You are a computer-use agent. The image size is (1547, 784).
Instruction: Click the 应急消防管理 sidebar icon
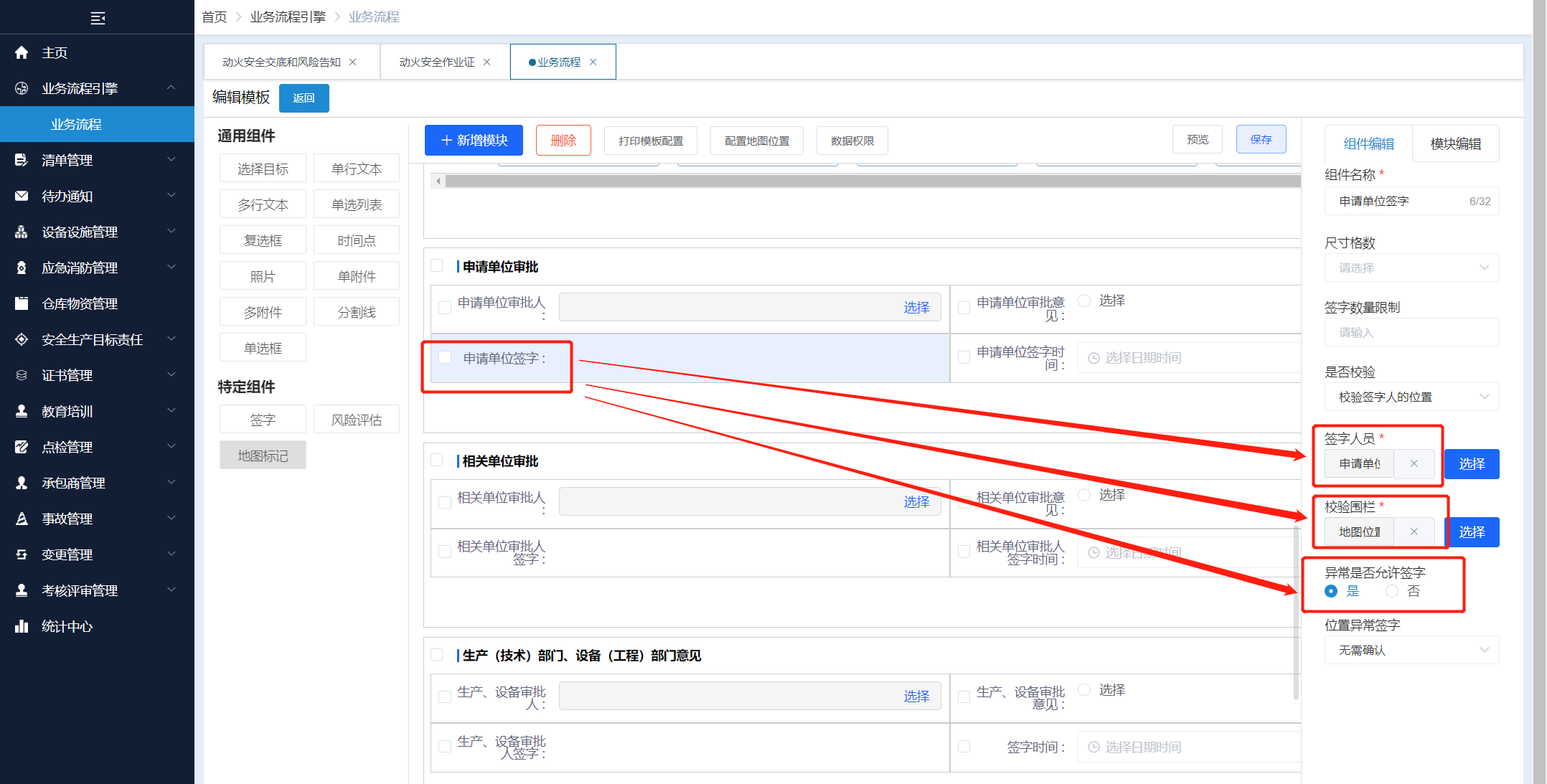click(22, 268)
